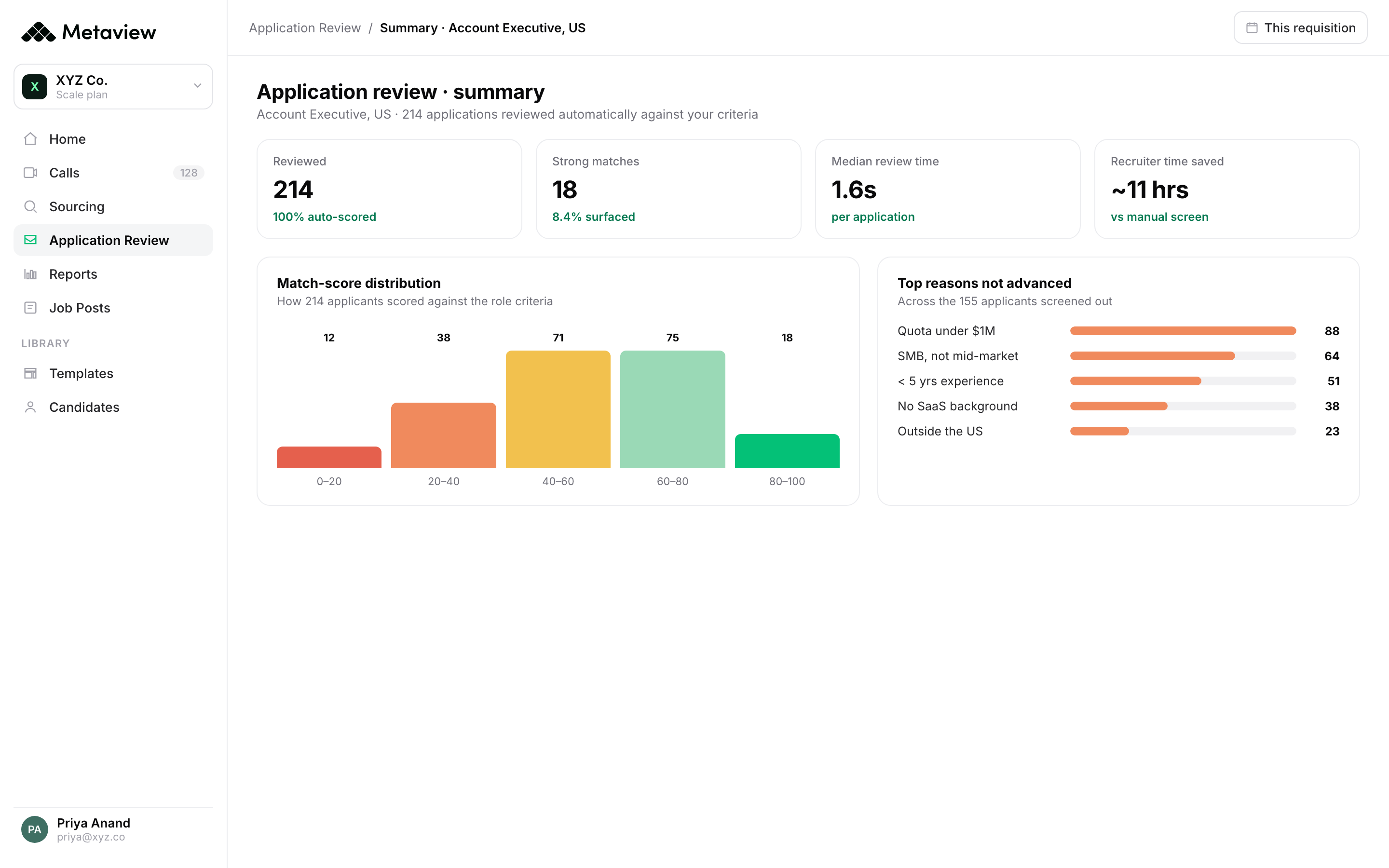
Task: Click the No SaaS background progress bar
Action: click(1183, 406)
